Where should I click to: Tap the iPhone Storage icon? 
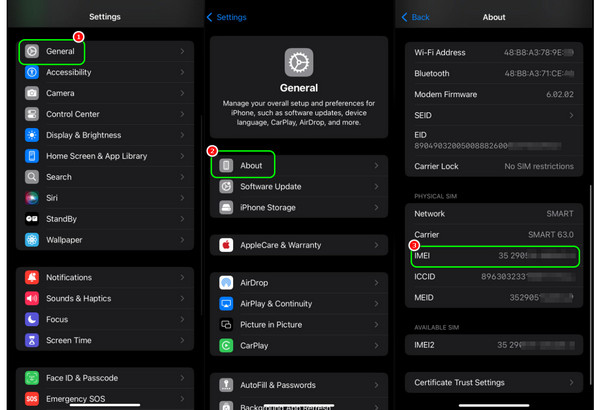(x=226, y=207)
